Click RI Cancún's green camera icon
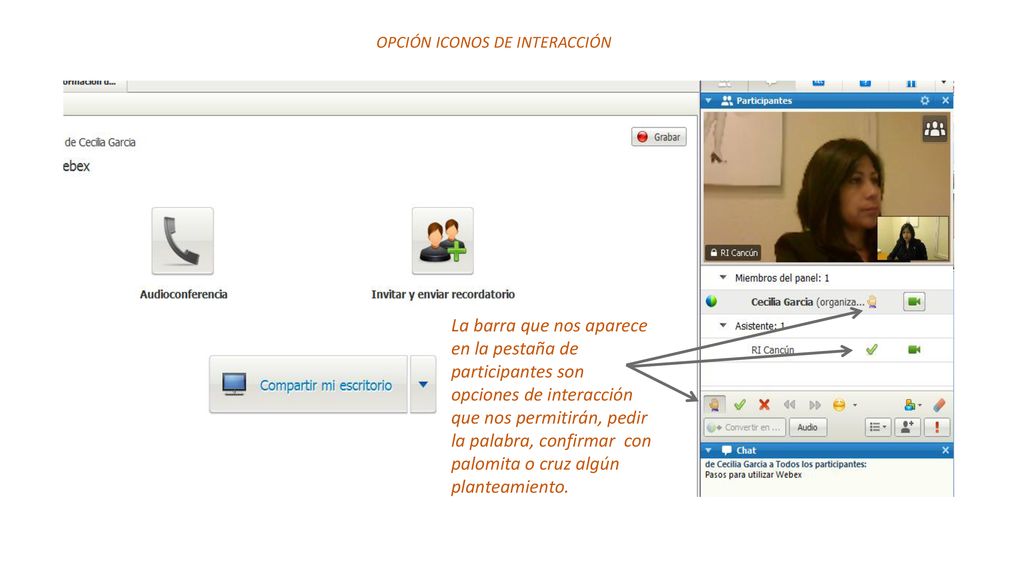 tap(914, 350)
